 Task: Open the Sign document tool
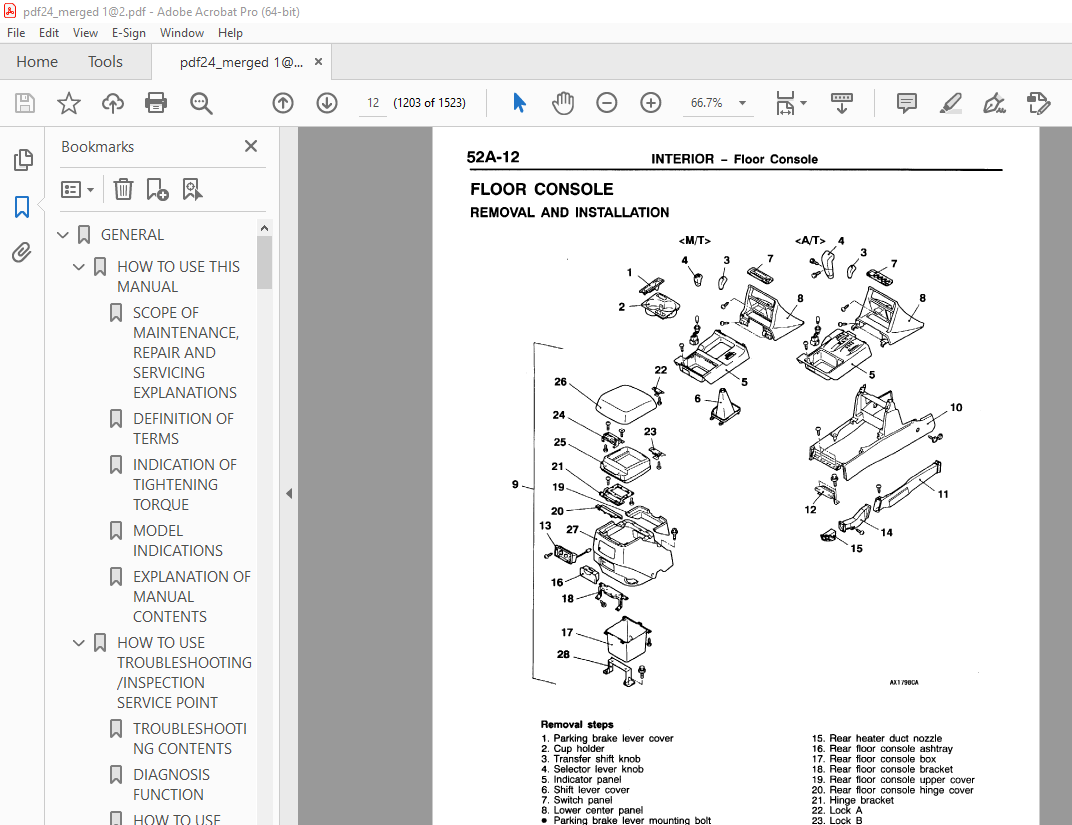pos(994,103)
